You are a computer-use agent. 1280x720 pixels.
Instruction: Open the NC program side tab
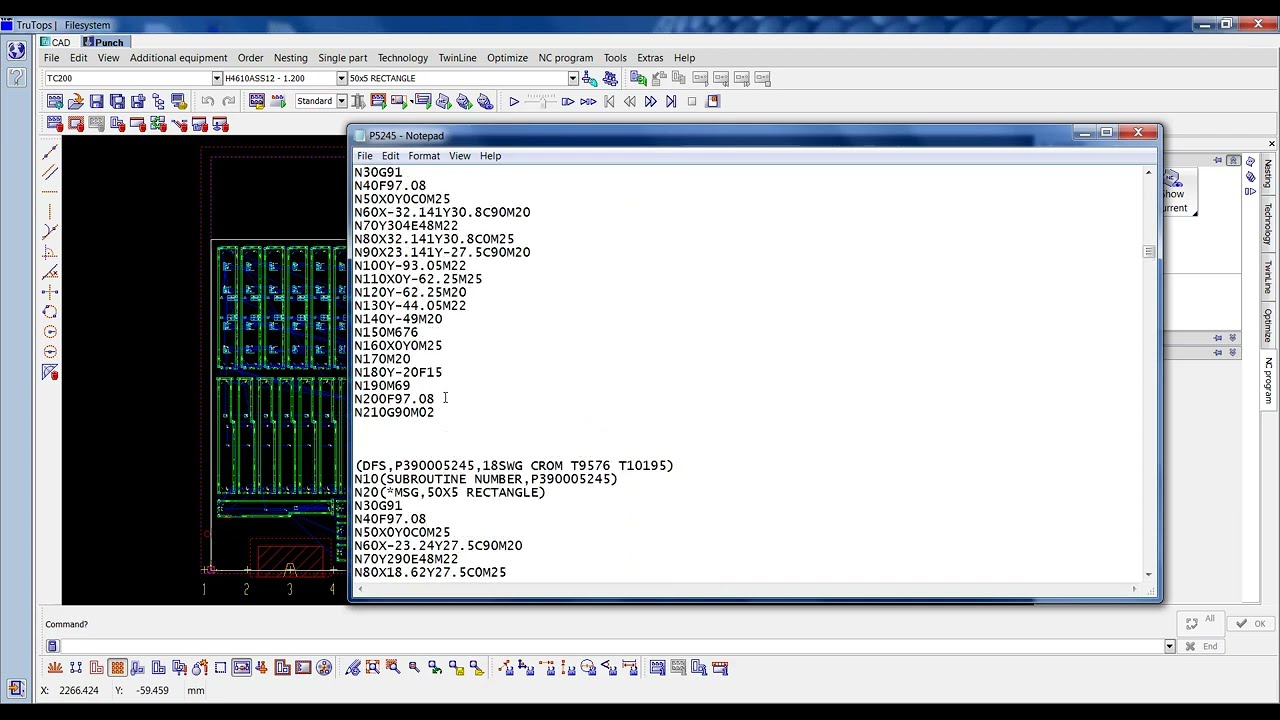point(1266,380)
